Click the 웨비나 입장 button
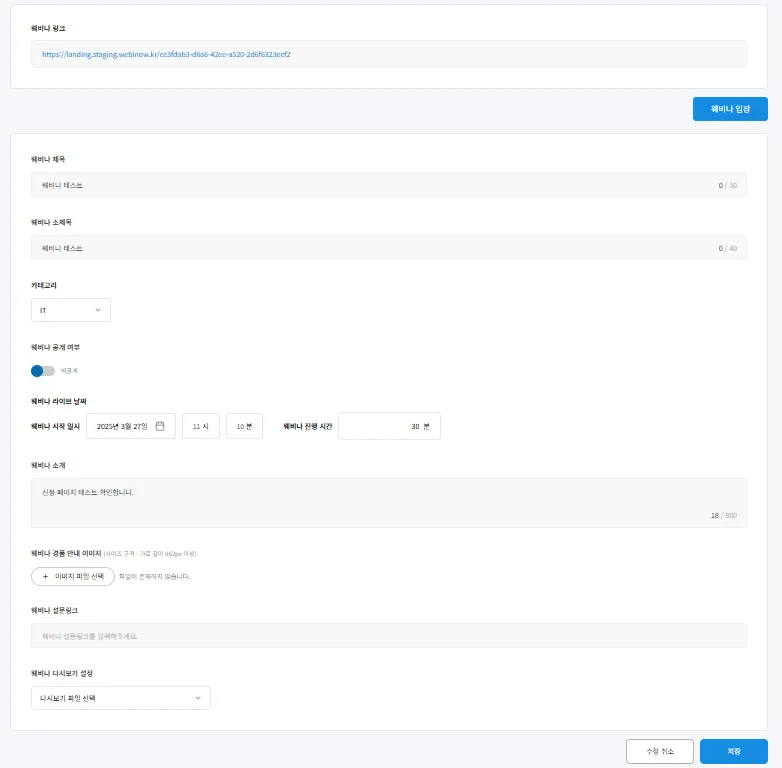The height and width of the screenshot is (768, 782). 729,109
